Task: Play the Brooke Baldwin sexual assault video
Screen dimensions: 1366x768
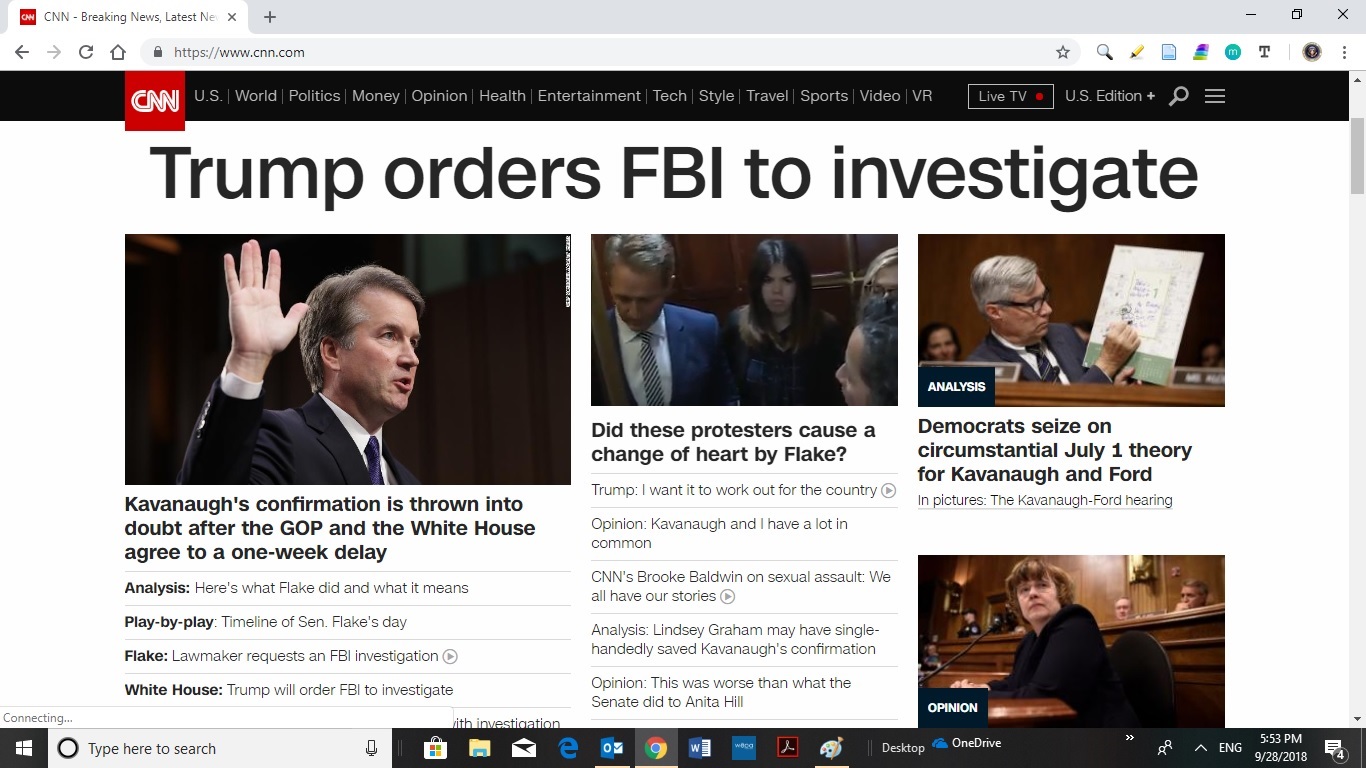Action: (x=728, y=597)
